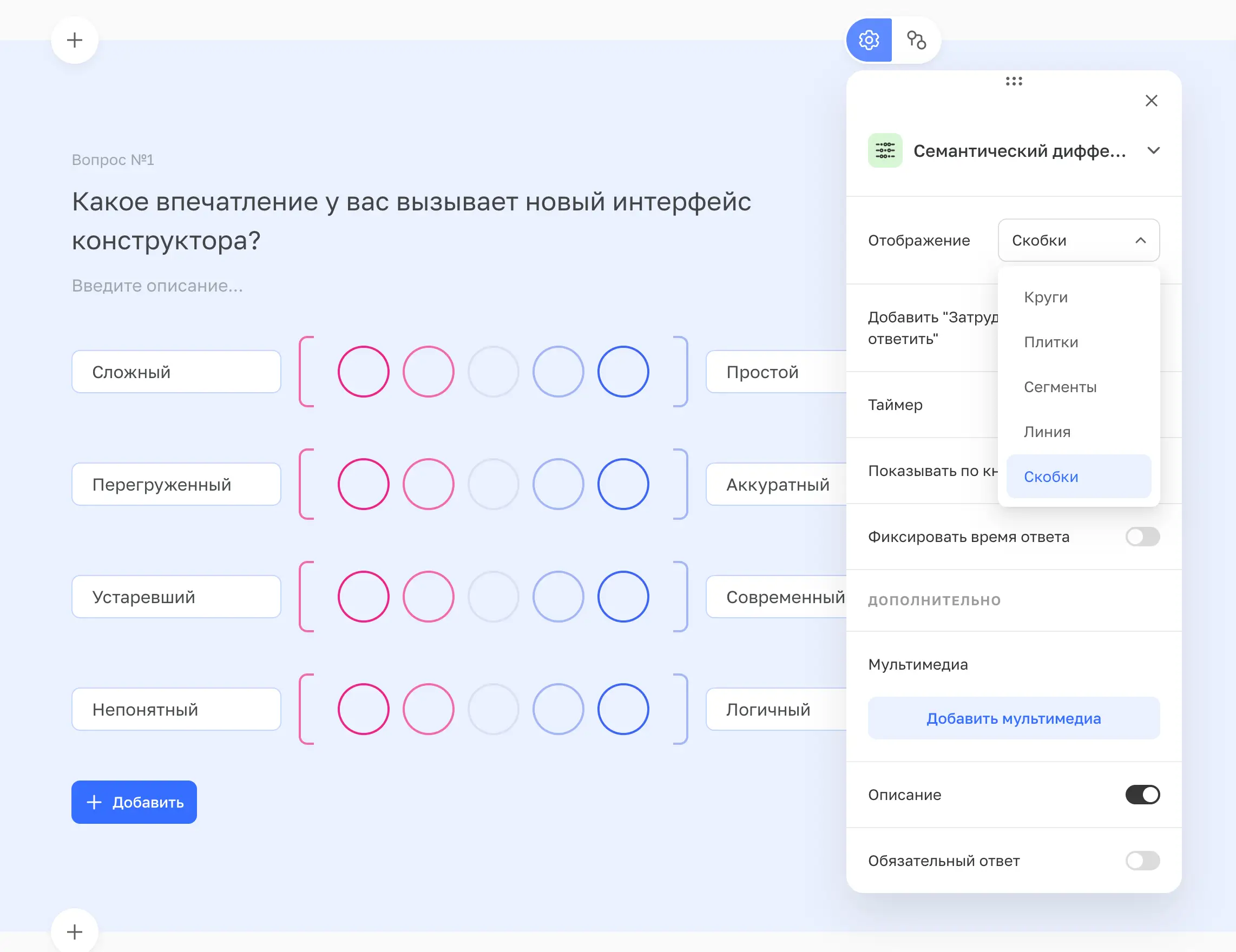
Task: Click the blue Добавить button
Action: coord(134,802)
